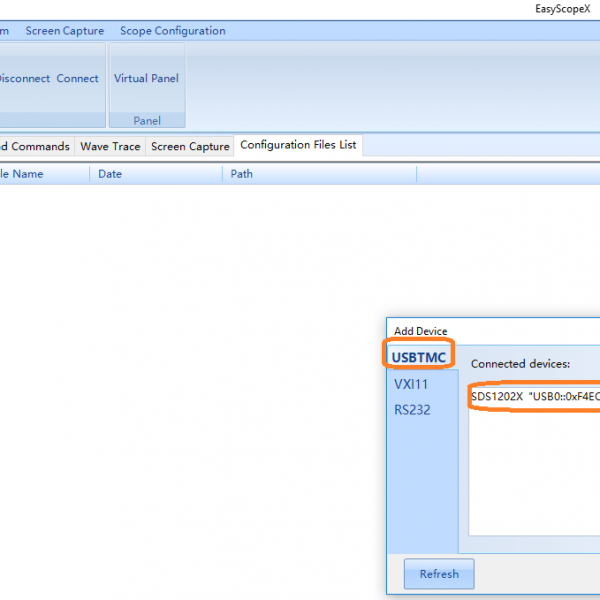Choose the RS232 connection type
This screenshot has width=600, height=600.
[x=412, y=410]
